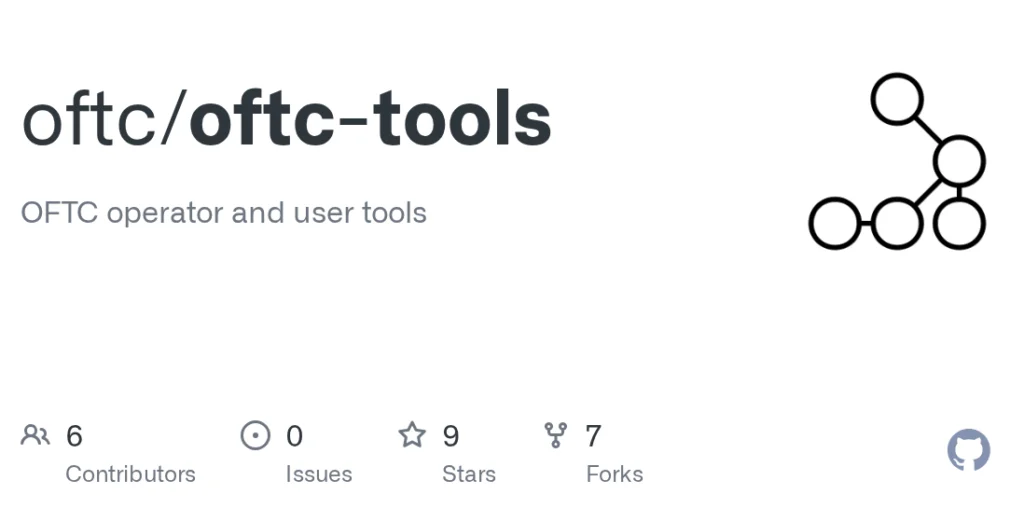Select the 'Forks' label

click(614, 474)
